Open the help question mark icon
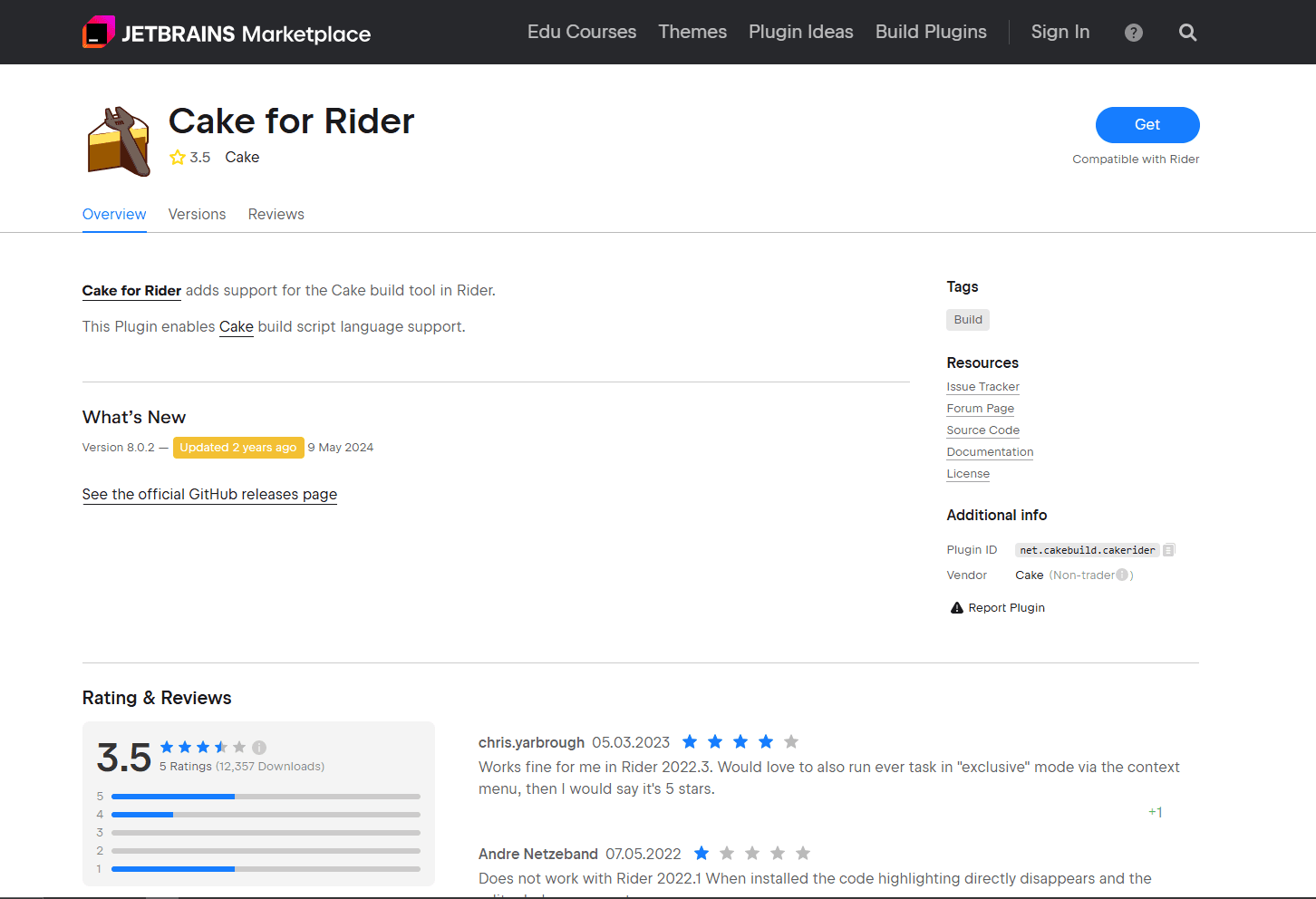The height and width of the screenshot is (899, 1316). [1133, 33]
